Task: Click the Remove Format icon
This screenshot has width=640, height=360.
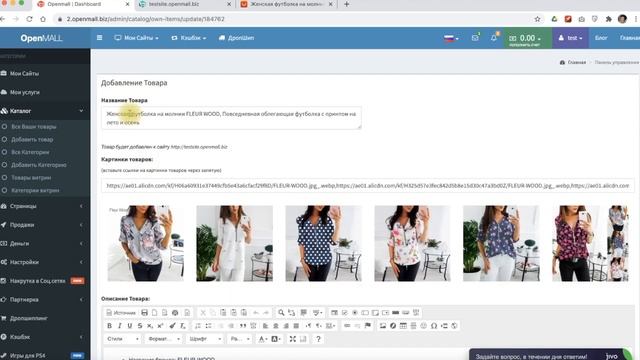Action: [x=182, y=326]
